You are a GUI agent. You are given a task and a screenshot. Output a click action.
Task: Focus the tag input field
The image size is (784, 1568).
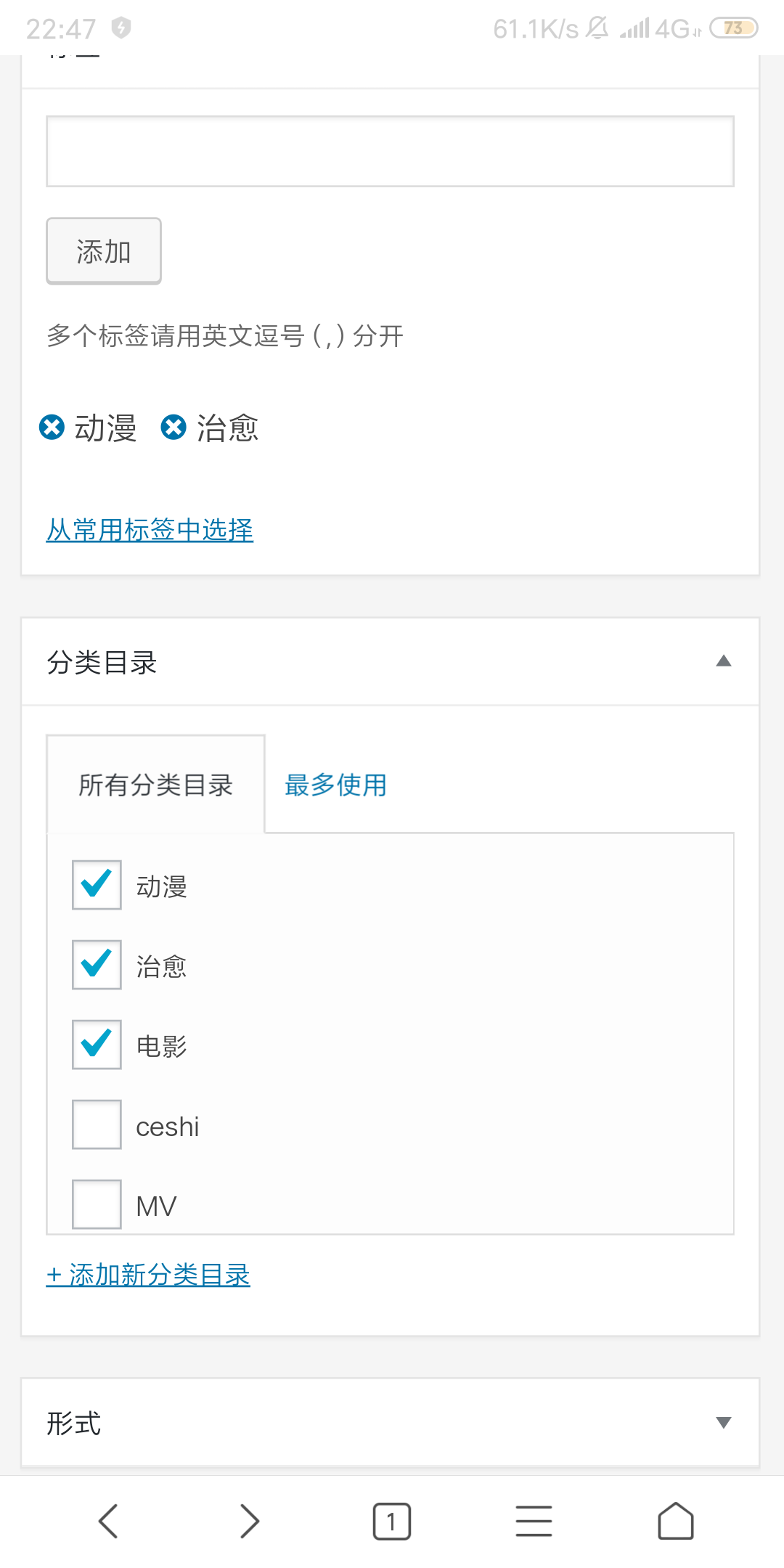(390, 151)
